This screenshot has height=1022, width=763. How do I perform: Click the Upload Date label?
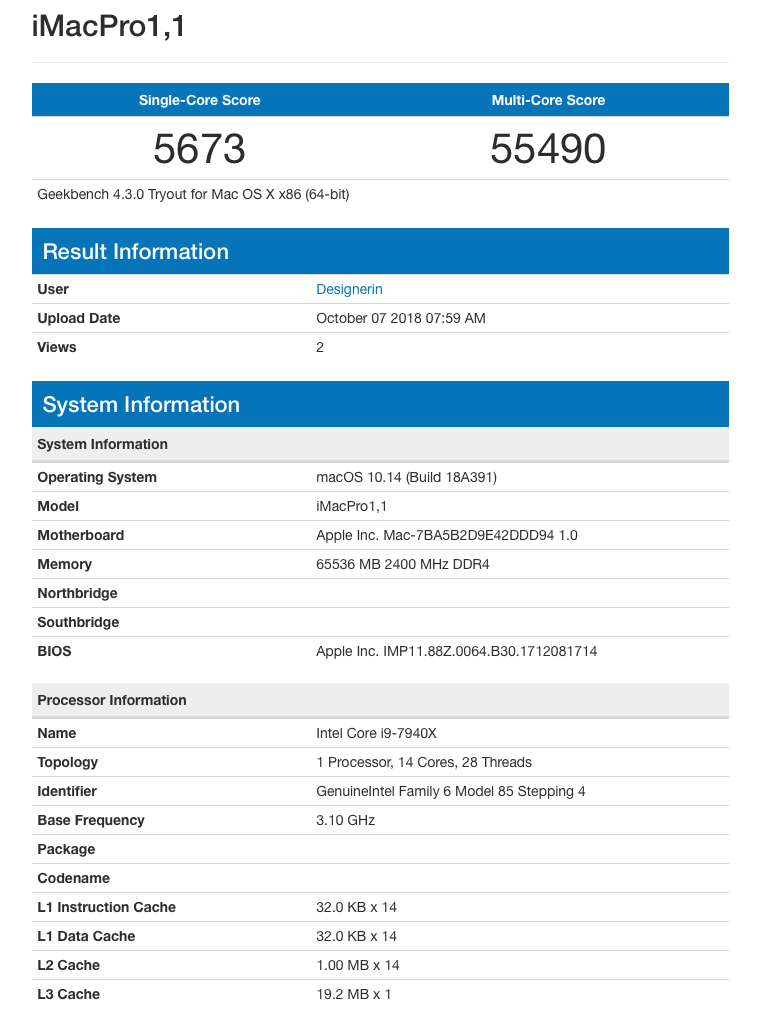click(x=79, y=319)
